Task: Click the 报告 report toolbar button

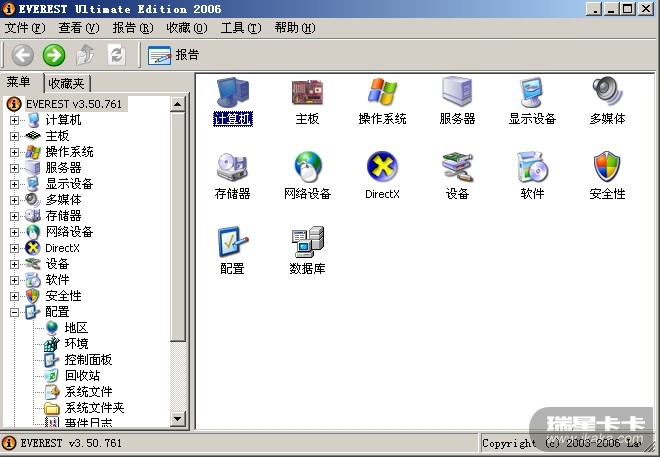Action: click(173, 55)
